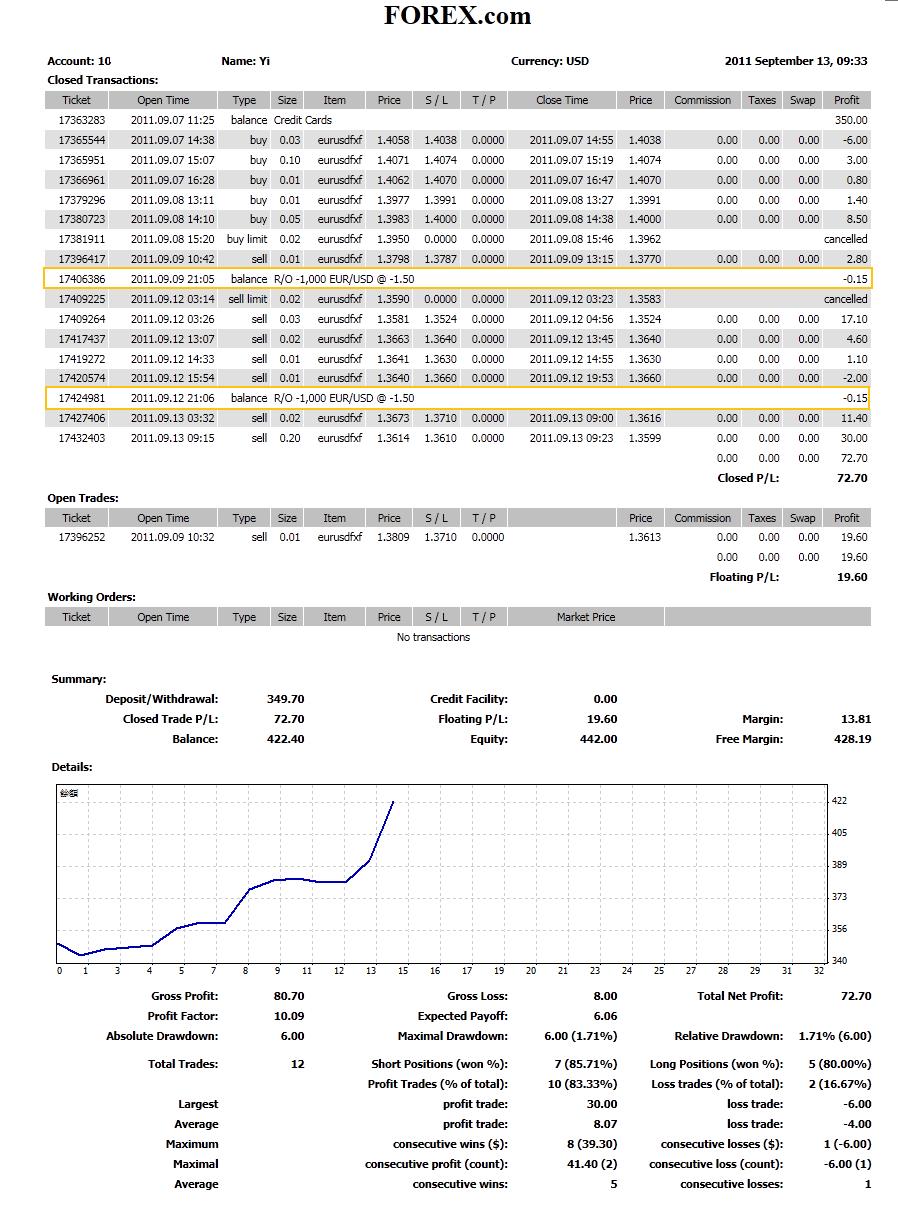Viewport: 898px width, 1210px height.
Task: Click the profit factor value 10.09
Action: [x=289, y=1016]
